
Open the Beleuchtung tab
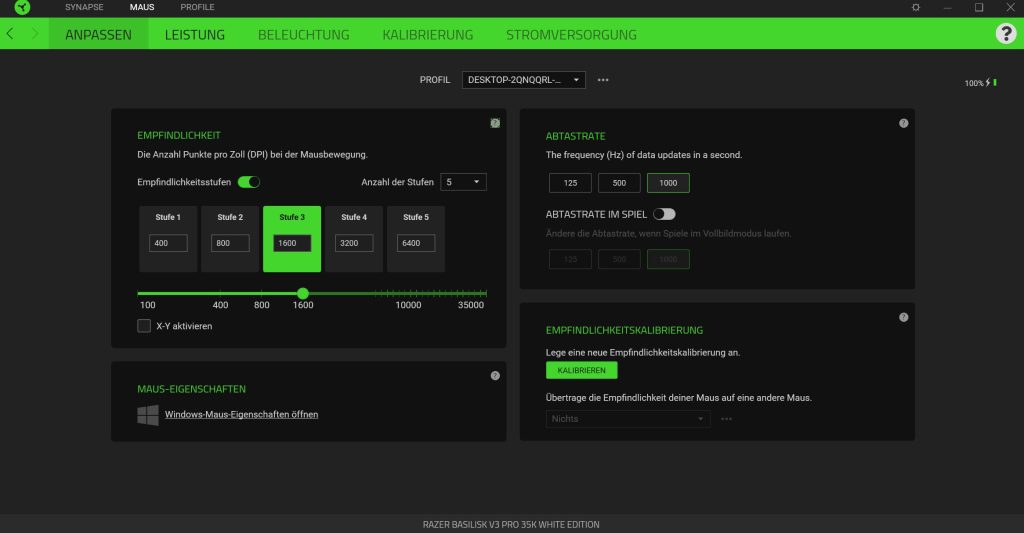point(304,34)
